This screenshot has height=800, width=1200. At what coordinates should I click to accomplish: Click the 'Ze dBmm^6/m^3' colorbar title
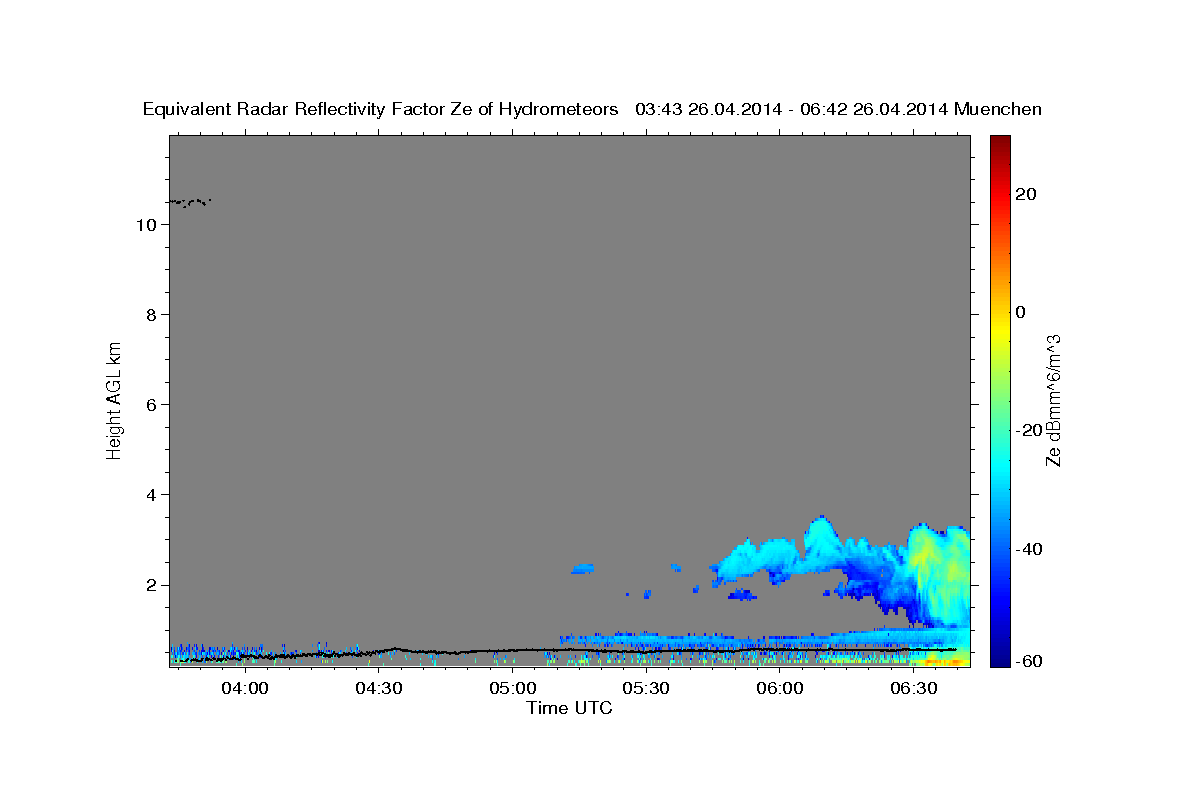(x=1053, y=400)
